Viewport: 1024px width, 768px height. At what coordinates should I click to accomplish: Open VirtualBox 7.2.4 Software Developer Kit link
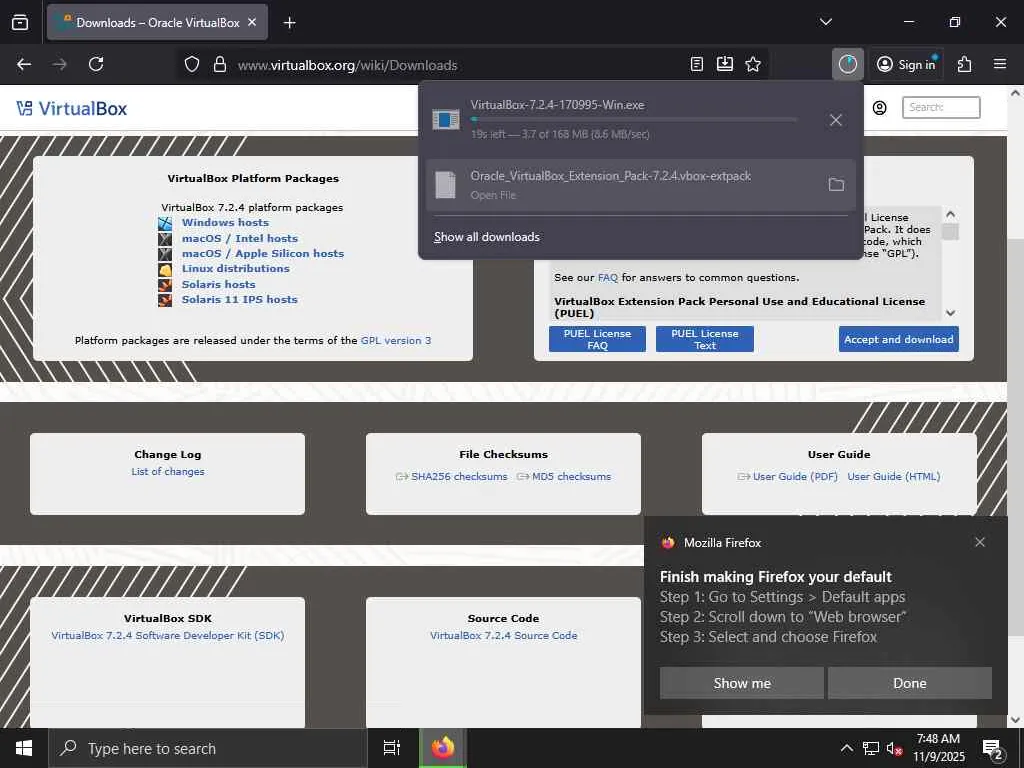click(x=168, y=635)
